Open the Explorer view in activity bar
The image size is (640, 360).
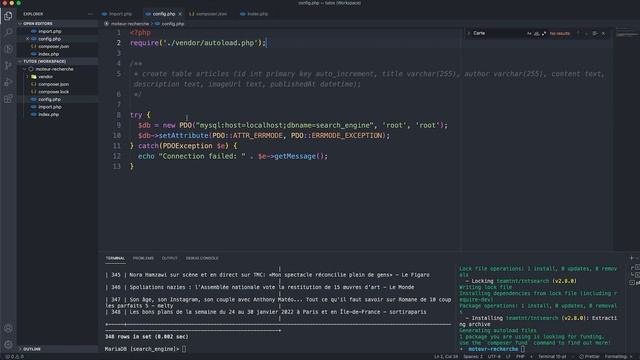(x=8, y=16)
